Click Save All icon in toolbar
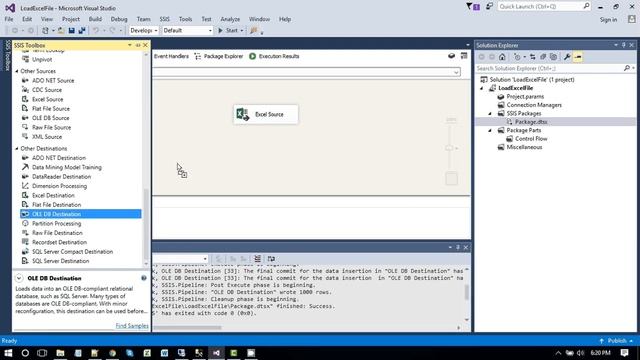Viewport: 640px width, 360px height. pyautogui.click(x=82, y=30)
